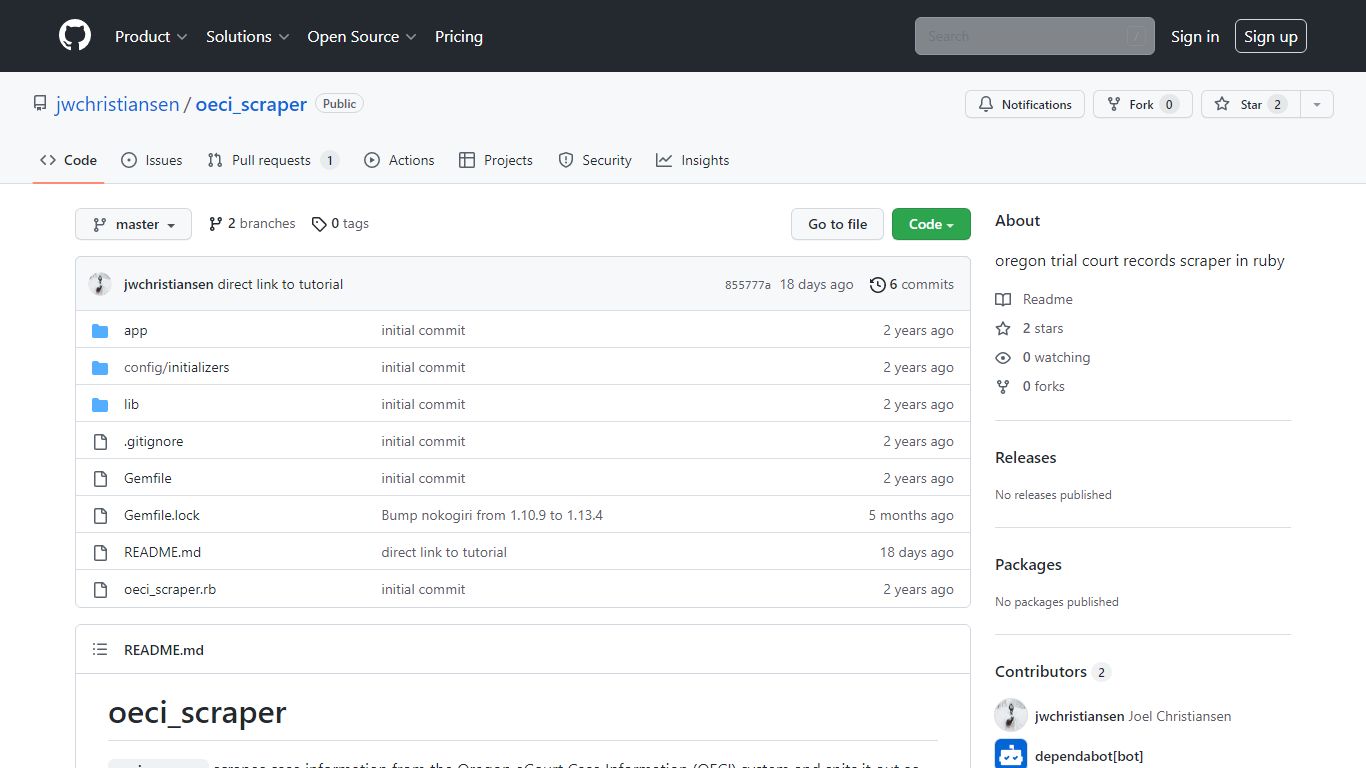Open the master branch selector
Screen dimensions: 1366x768
pos(133,224)
